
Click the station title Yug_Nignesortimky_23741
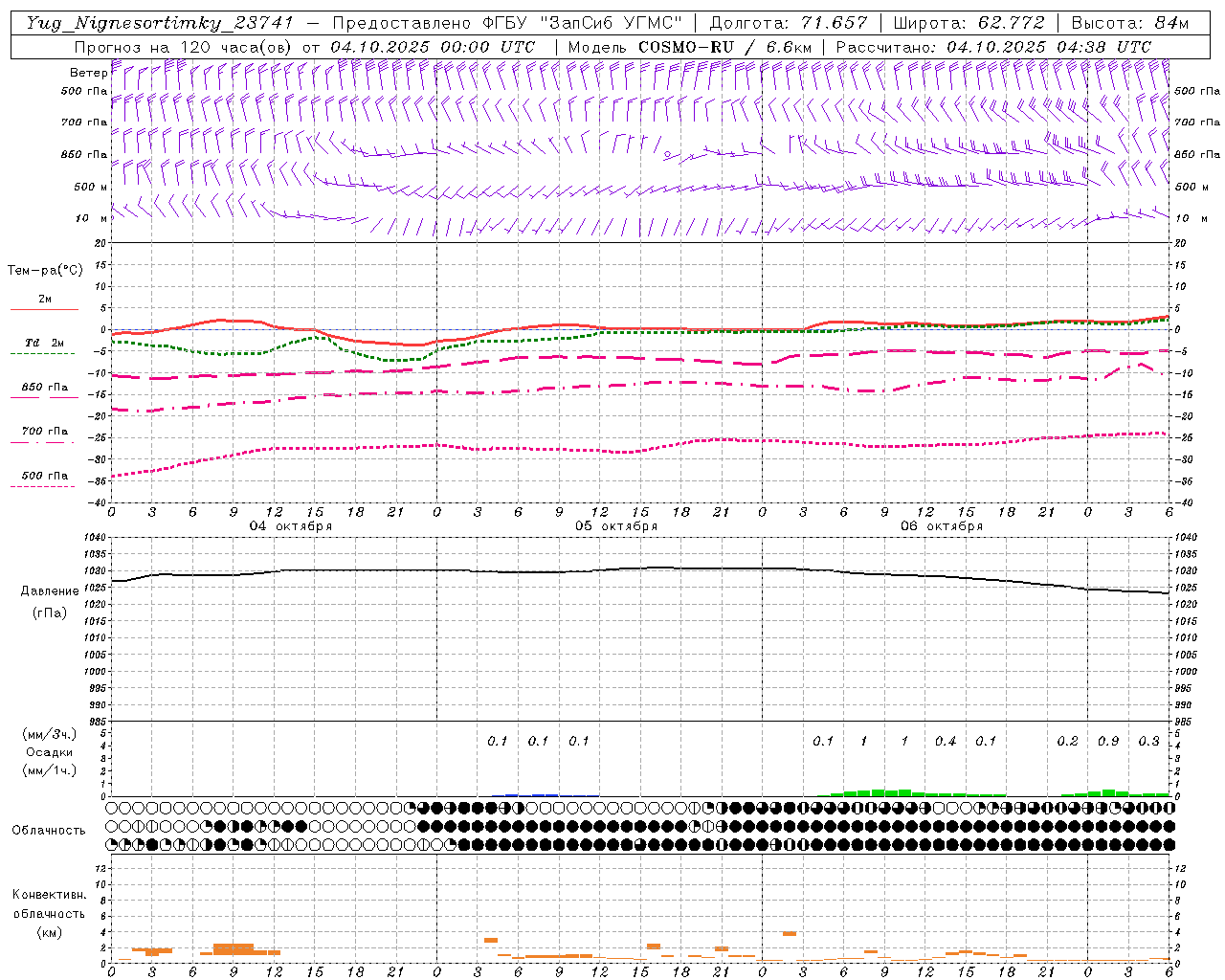tap(159, 24)
